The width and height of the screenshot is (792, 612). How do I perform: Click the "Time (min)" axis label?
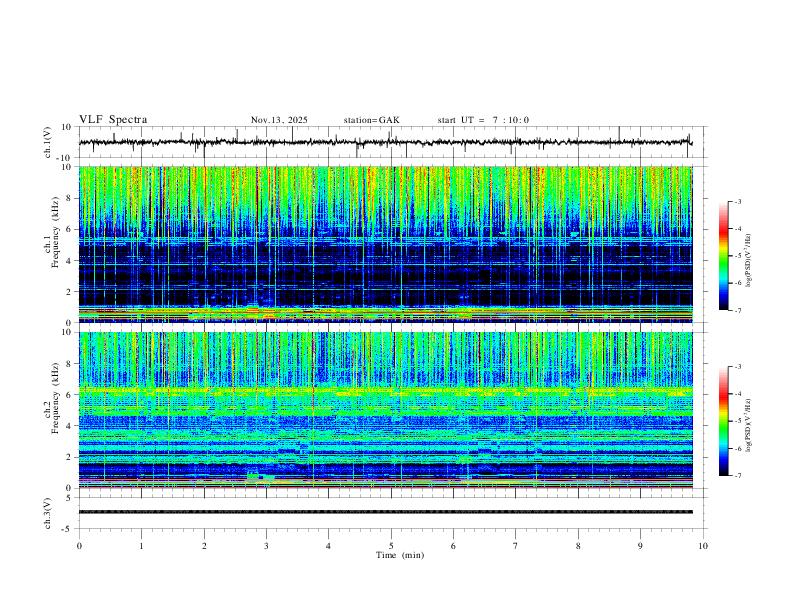click(x=400, y=555)
